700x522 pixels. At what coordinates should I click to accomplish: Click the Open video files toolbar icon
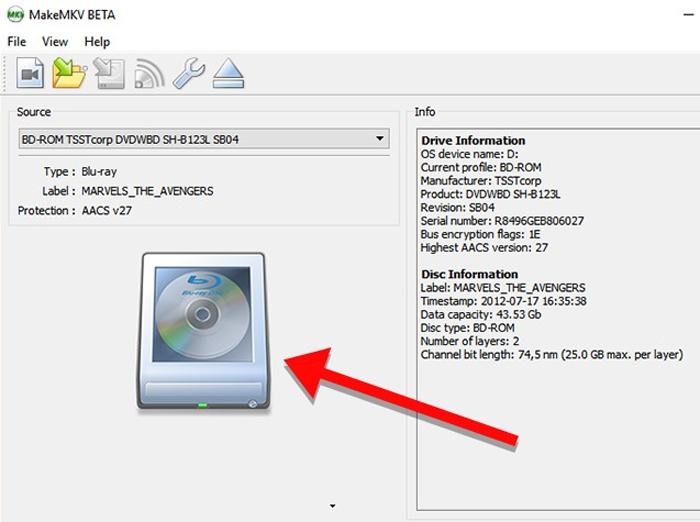click(x=30, y=73)
